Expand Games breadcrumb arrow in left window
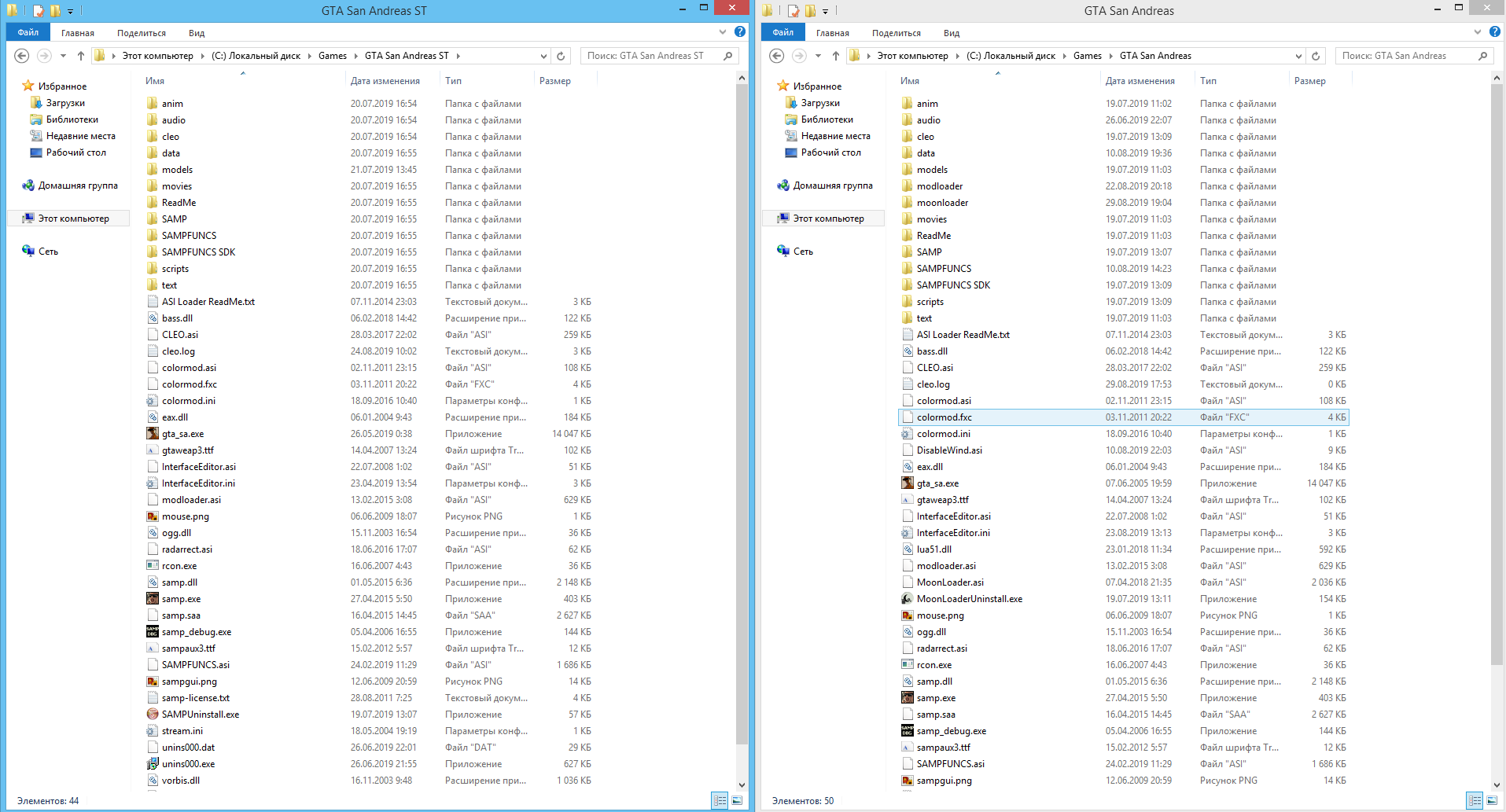Image resolution: width=1506 pixels, height=812 pixels. click(356, 56)
